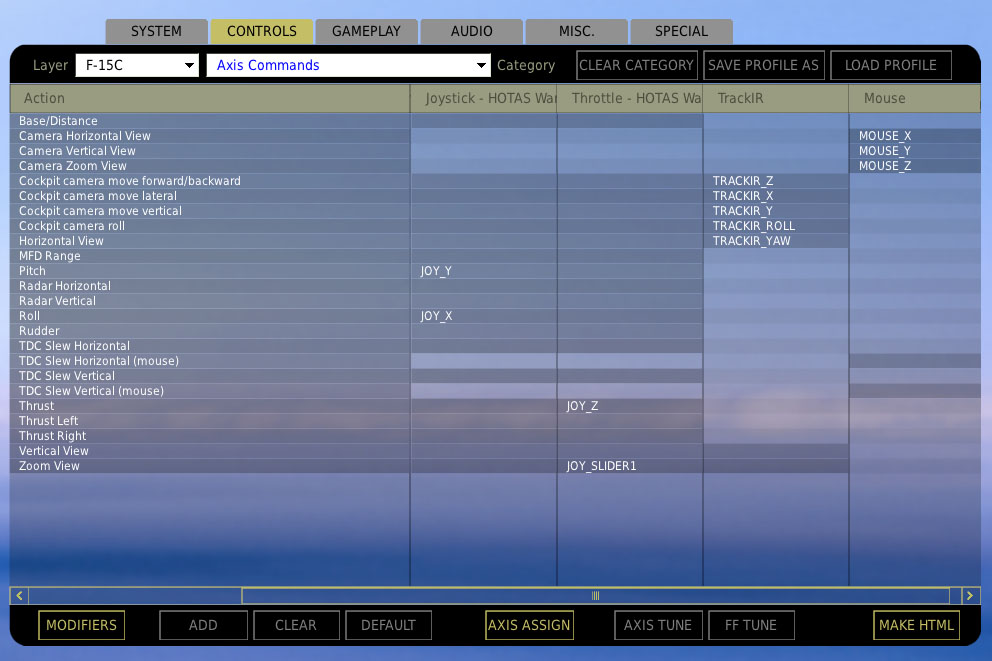Viewport: 992px width, 661px height.
Task: Select the CONTROLS tab
Action: [261, 32]
